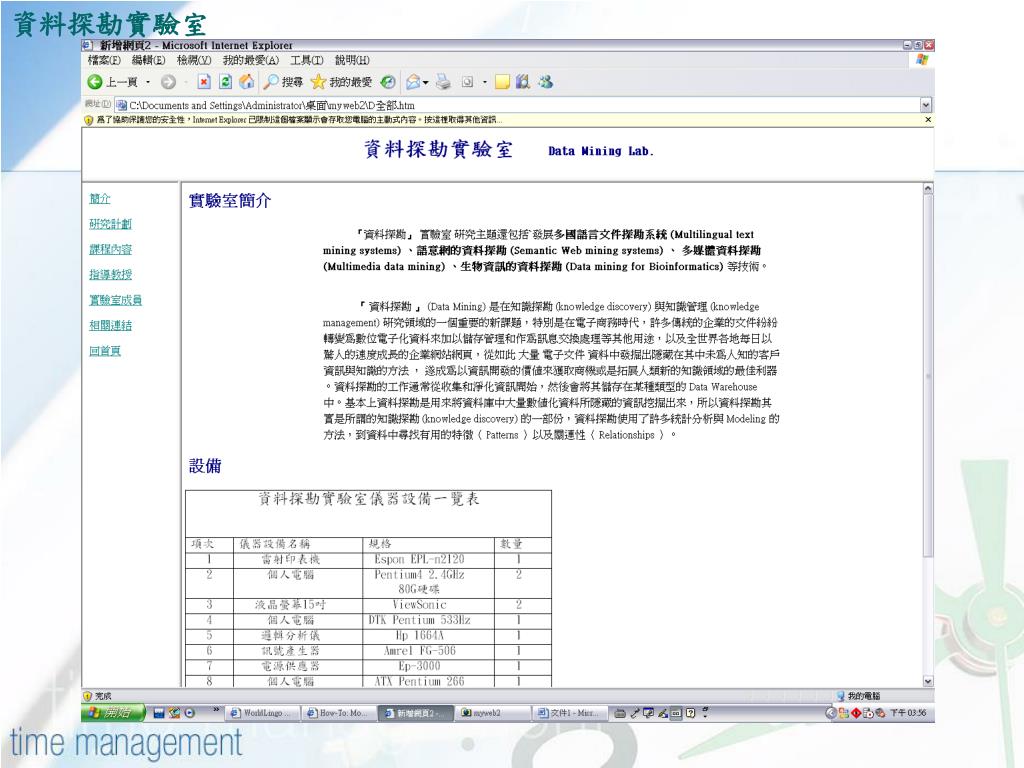Open the 回首頁 sidebar link
The height and width of the screenshot is (768, 1024).
pyautogui.click(x=105, y=351)
